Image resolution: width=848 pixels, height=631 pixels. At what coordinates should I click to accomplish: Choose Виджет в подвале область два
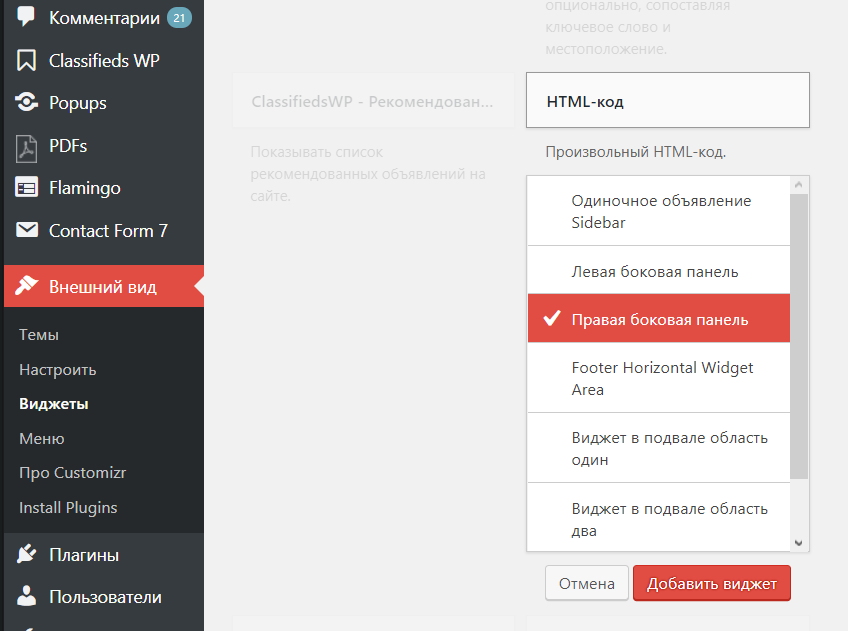(659, 518)
